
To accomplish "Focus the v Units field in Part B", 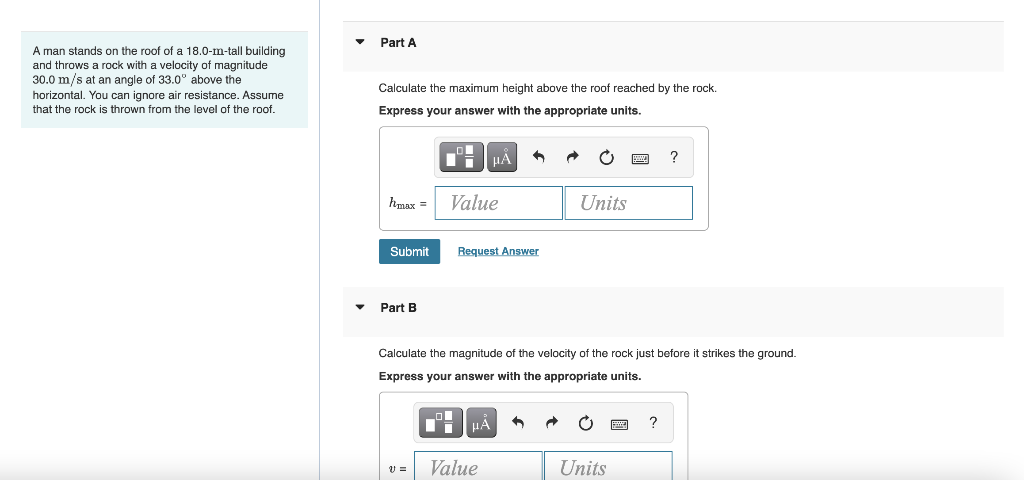I will (608, 466).
